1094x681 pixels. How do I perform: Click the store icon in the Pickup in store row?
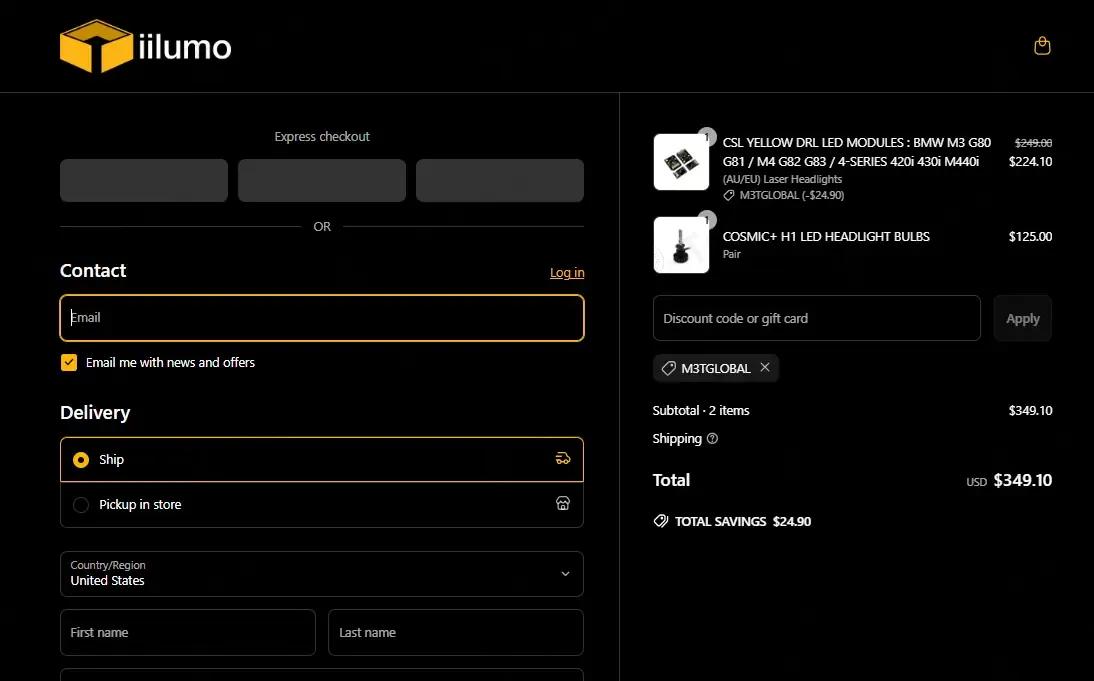coord(562,504)
